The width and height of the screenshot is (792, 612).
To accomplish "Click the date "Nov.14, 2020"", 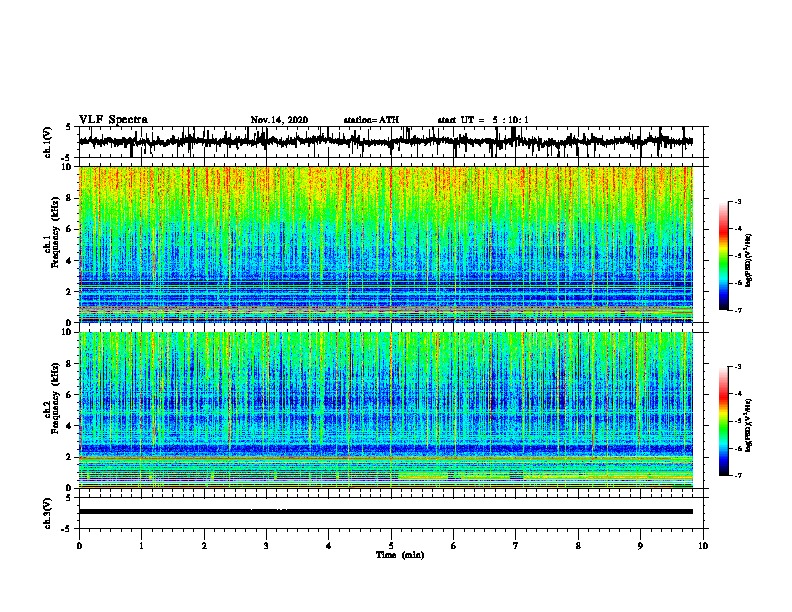I will [279, 120].
